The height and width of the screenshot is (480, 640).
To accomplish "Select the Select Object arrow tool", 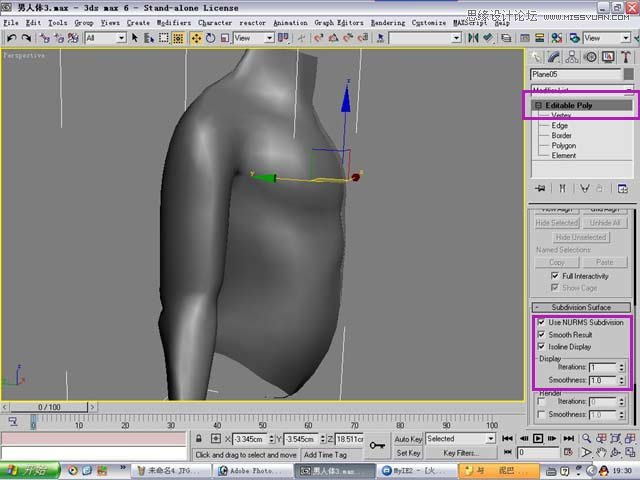I will 135,38.
